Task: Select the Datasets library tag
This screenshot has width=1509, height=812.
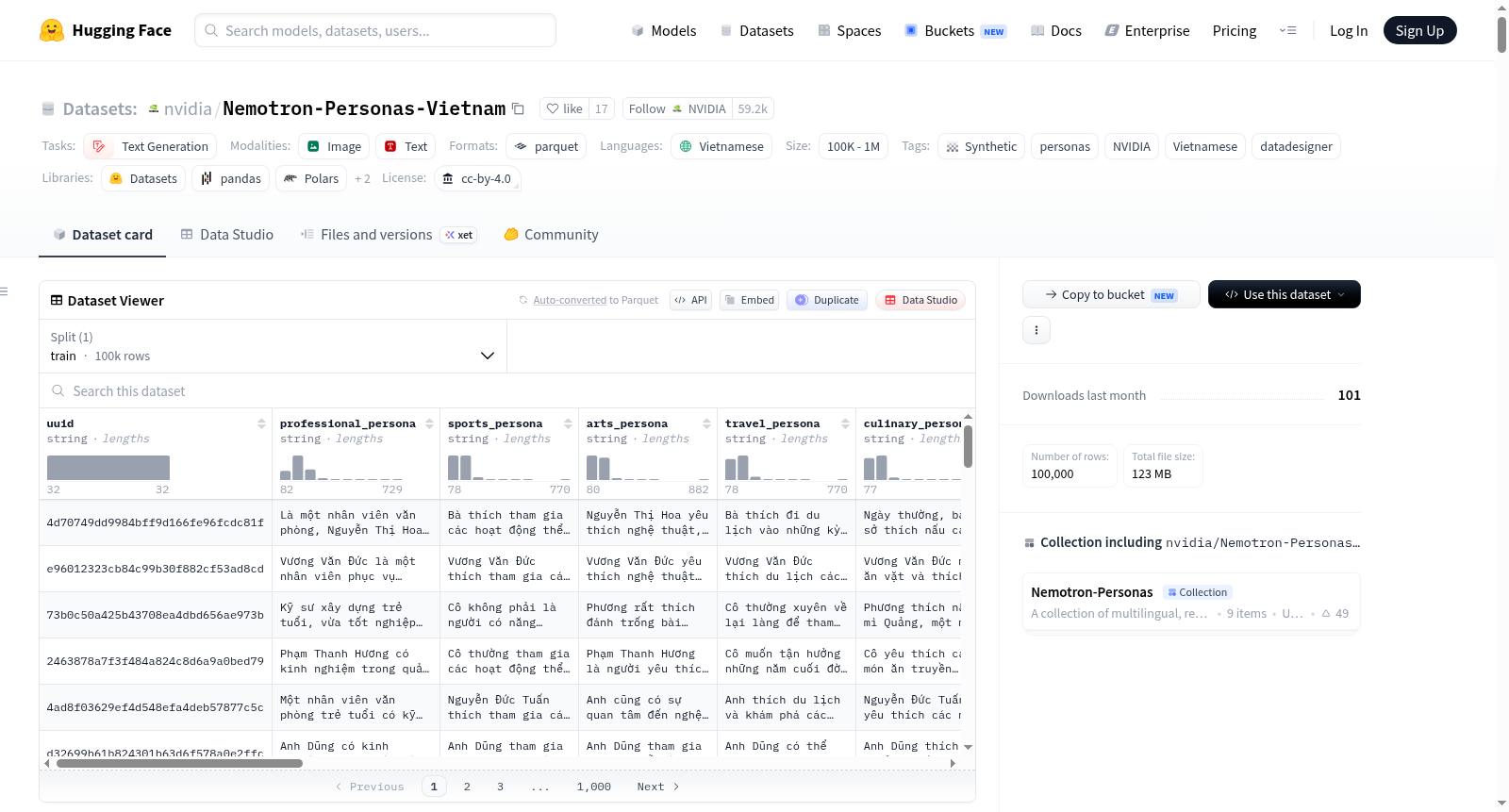Action: (x=143, y=178)
